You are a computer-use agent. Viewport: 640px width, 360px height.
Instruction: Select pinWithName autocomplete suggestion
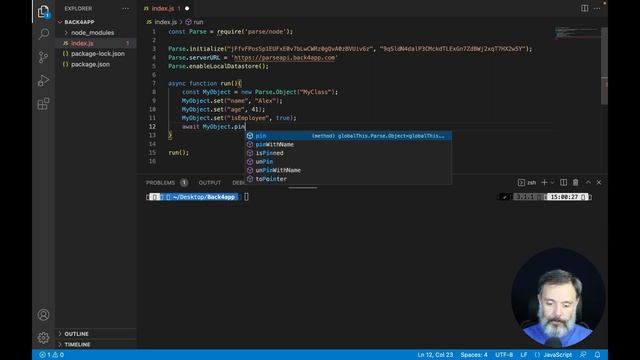pos(348,144)
